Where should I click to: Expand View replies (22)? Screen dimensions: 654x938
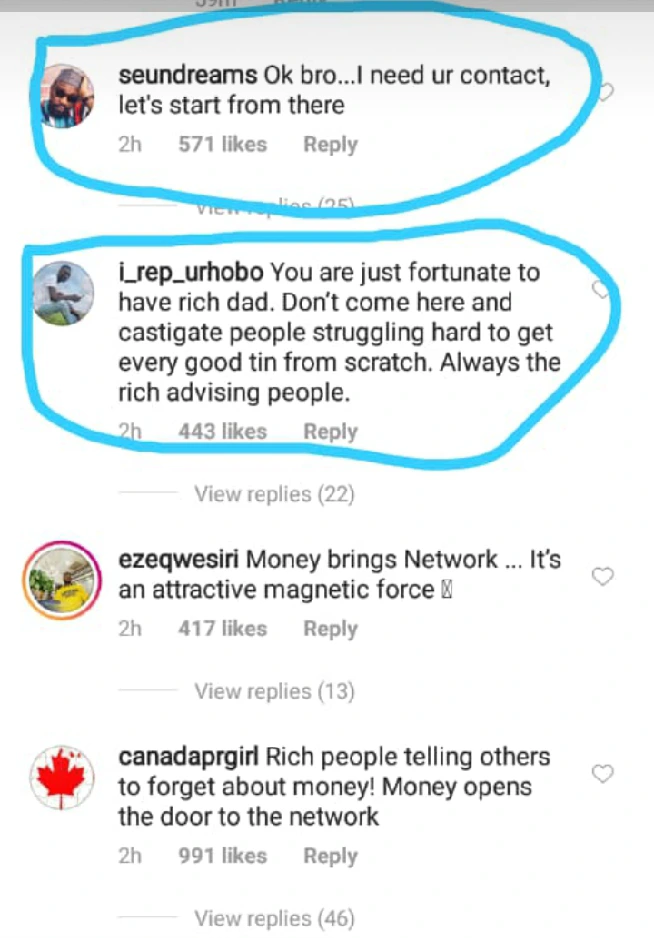[x=274, y=493]
